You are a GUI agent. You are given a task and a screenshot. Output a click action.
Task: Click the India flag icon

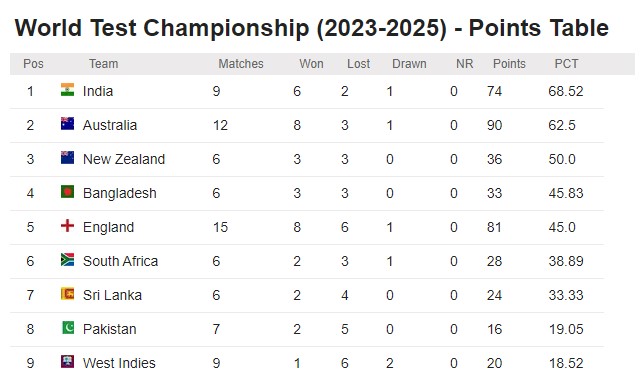[67, 90]
